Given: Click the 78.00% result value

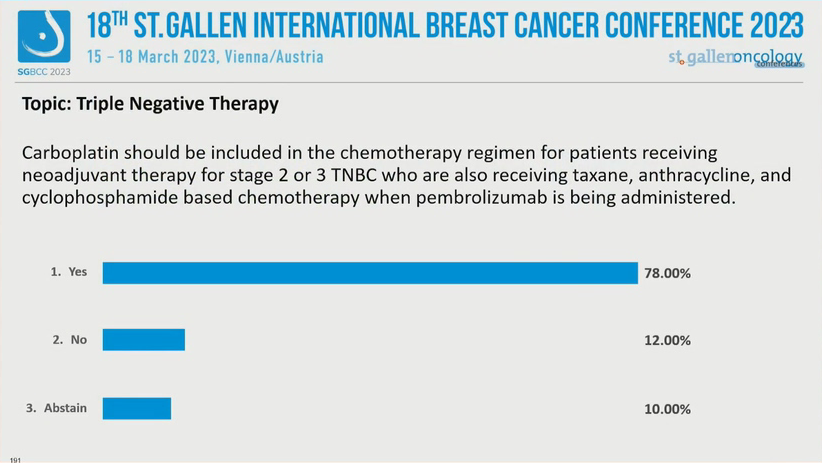Looking at the screenshot, I should tap(667, 273).
